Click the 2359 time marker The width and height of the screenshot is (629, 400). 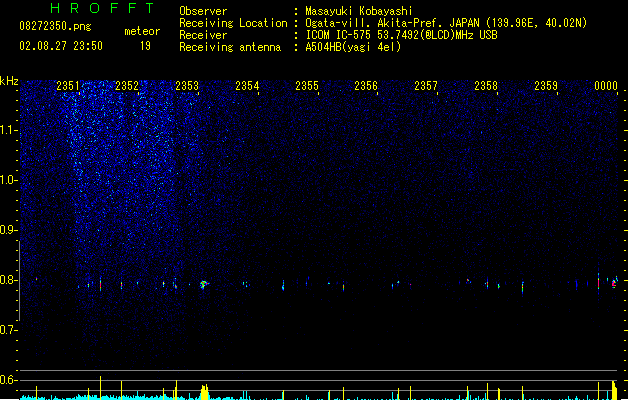pos(546,85)
